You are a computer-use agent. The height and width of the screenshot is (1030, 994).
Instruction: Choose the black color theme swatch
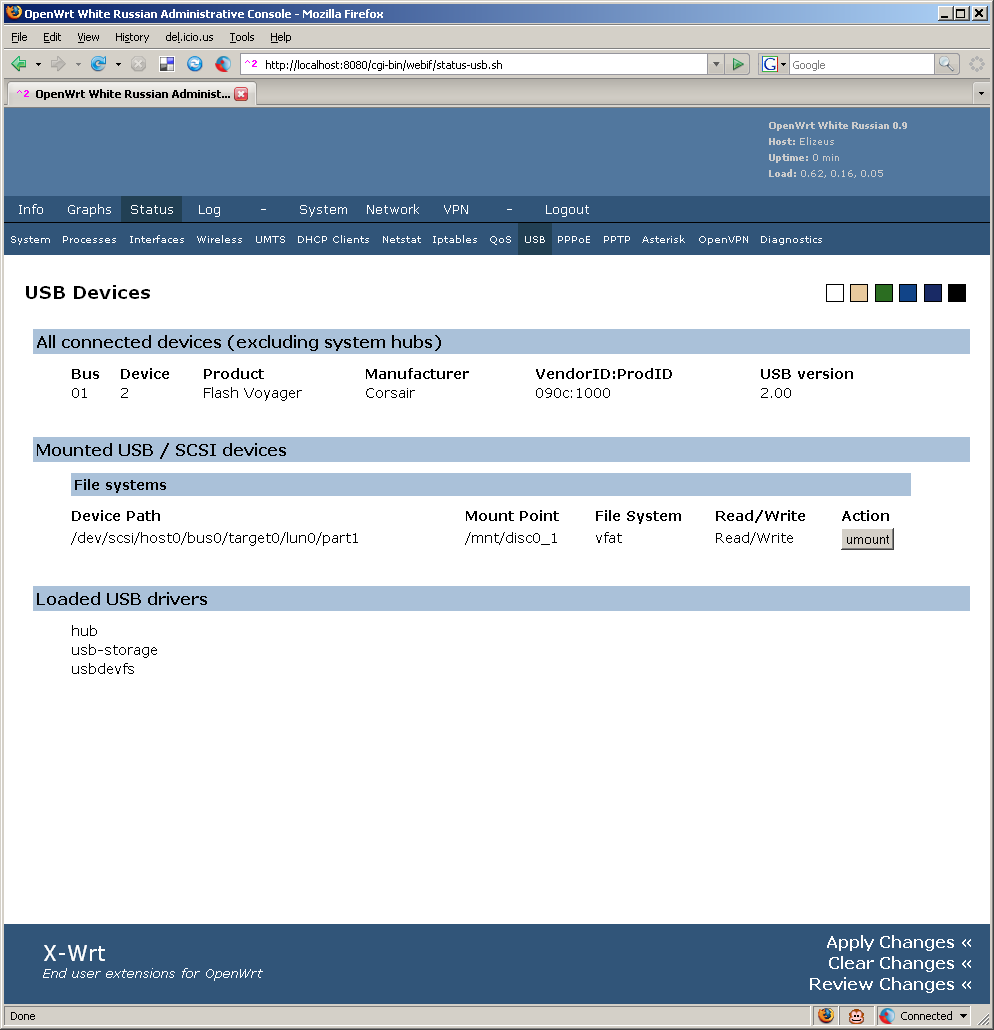pos(957,293)
